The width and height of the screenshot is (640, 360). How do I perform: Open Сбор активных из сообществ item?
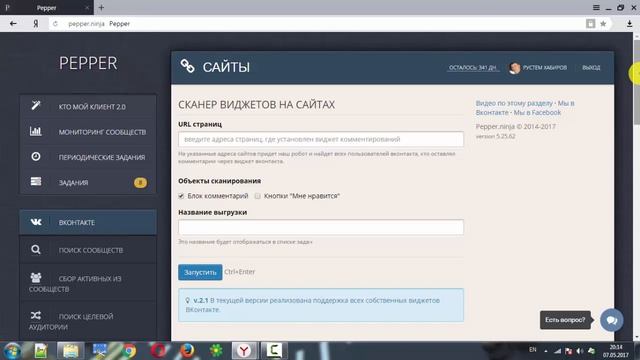click(x=88, y=283)
